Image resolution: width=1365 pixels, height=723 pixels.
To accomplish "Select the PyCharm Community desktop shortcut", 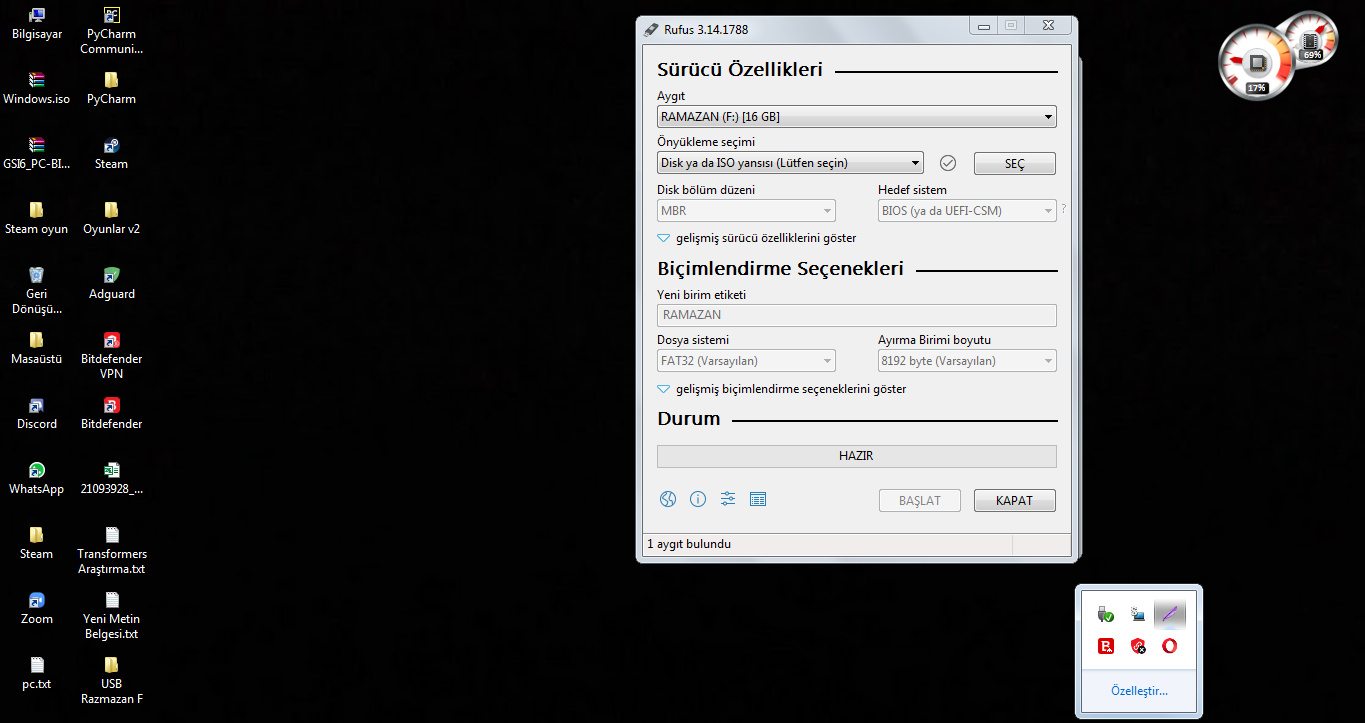I will [x=112, y=31].
